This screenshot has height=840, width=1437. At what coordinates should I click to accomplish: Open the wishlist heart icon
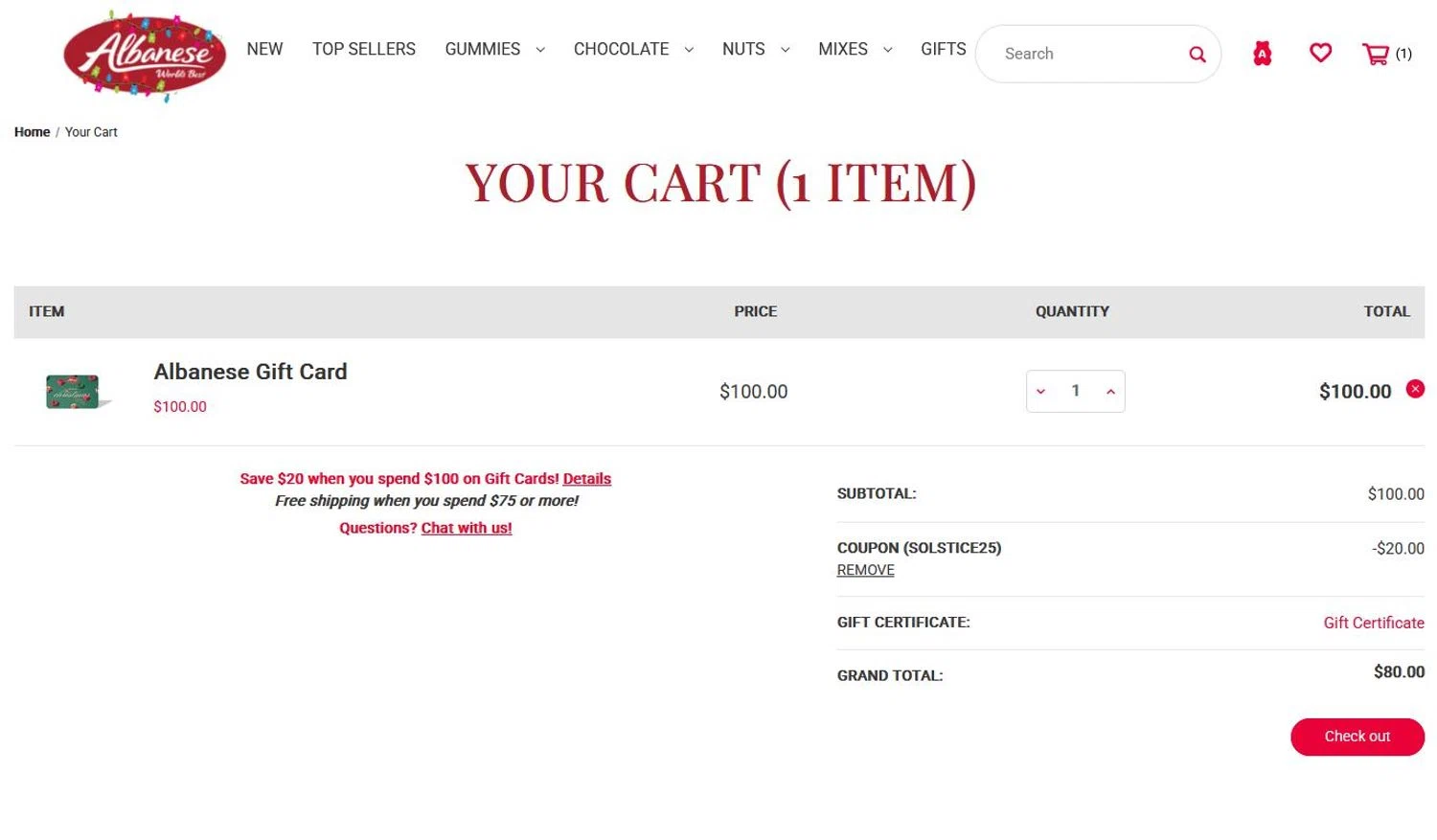pos(1320,53)
